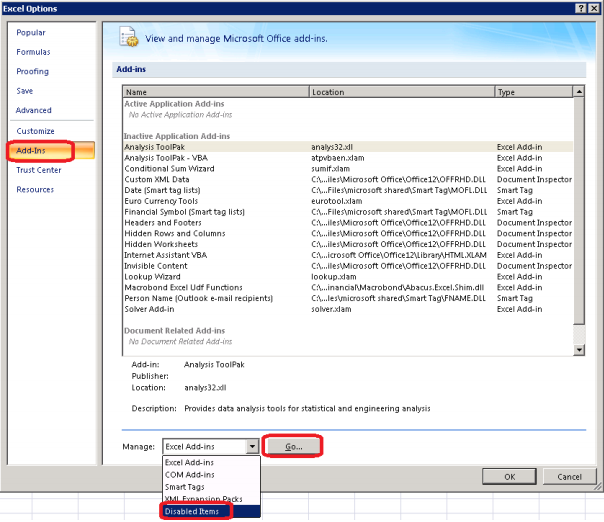The image size is (604, 522).
Task: Select the Euro Currency Tools add-in
Action: pos(348,201)
